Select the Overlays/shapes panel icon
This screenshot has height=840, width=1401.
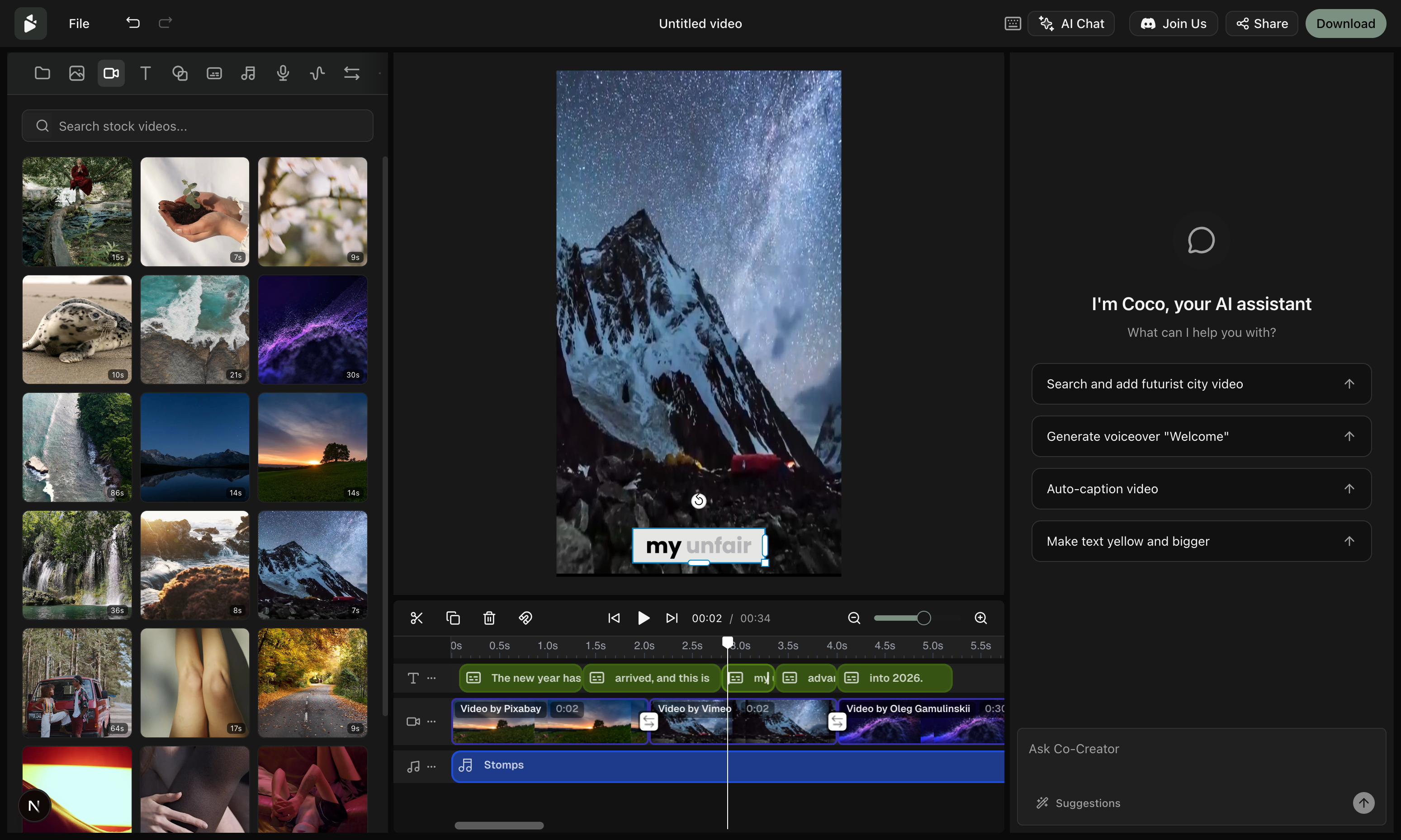click(x=180, y=73)
